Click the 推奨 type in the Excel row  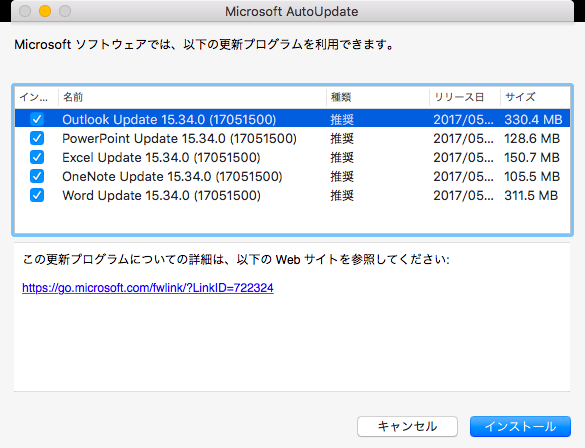pyautogui.click(x=342, y=157)
